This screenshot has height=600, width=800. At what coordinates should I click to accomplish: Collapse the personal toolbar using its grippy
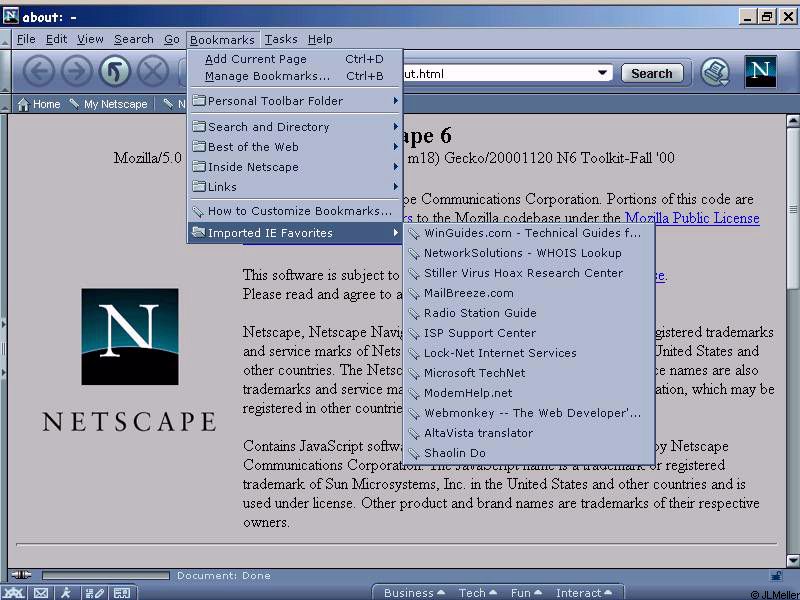click(x=5, y=104)
